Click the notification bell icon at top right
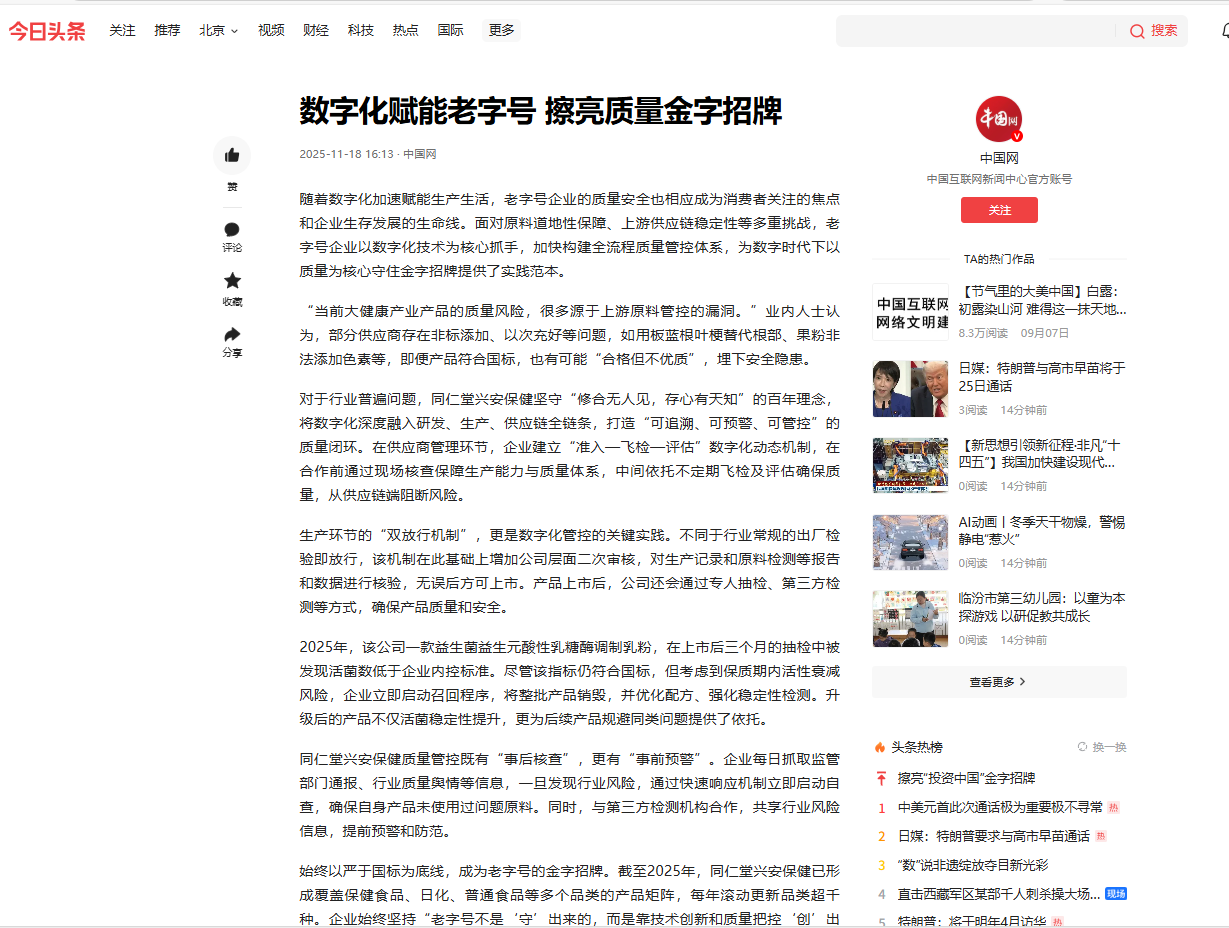 click(1224, 31)
